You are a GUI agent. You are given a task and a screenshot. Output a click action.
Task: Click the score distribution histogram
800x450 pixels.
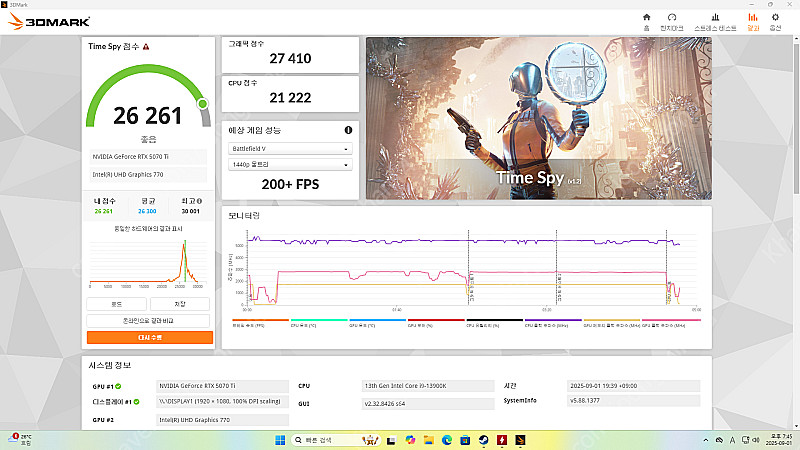click(x=148, y=261)
